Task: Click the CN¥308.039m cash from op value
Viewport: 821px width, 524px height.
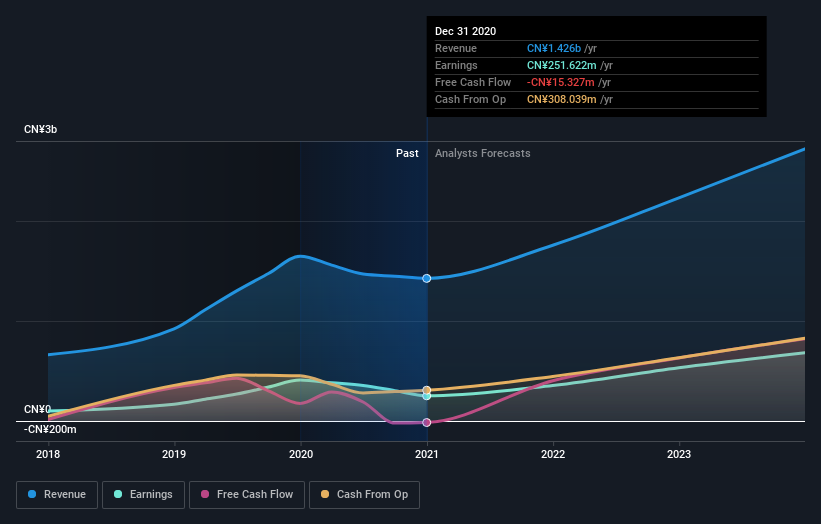Action: [x=562, y=99]
